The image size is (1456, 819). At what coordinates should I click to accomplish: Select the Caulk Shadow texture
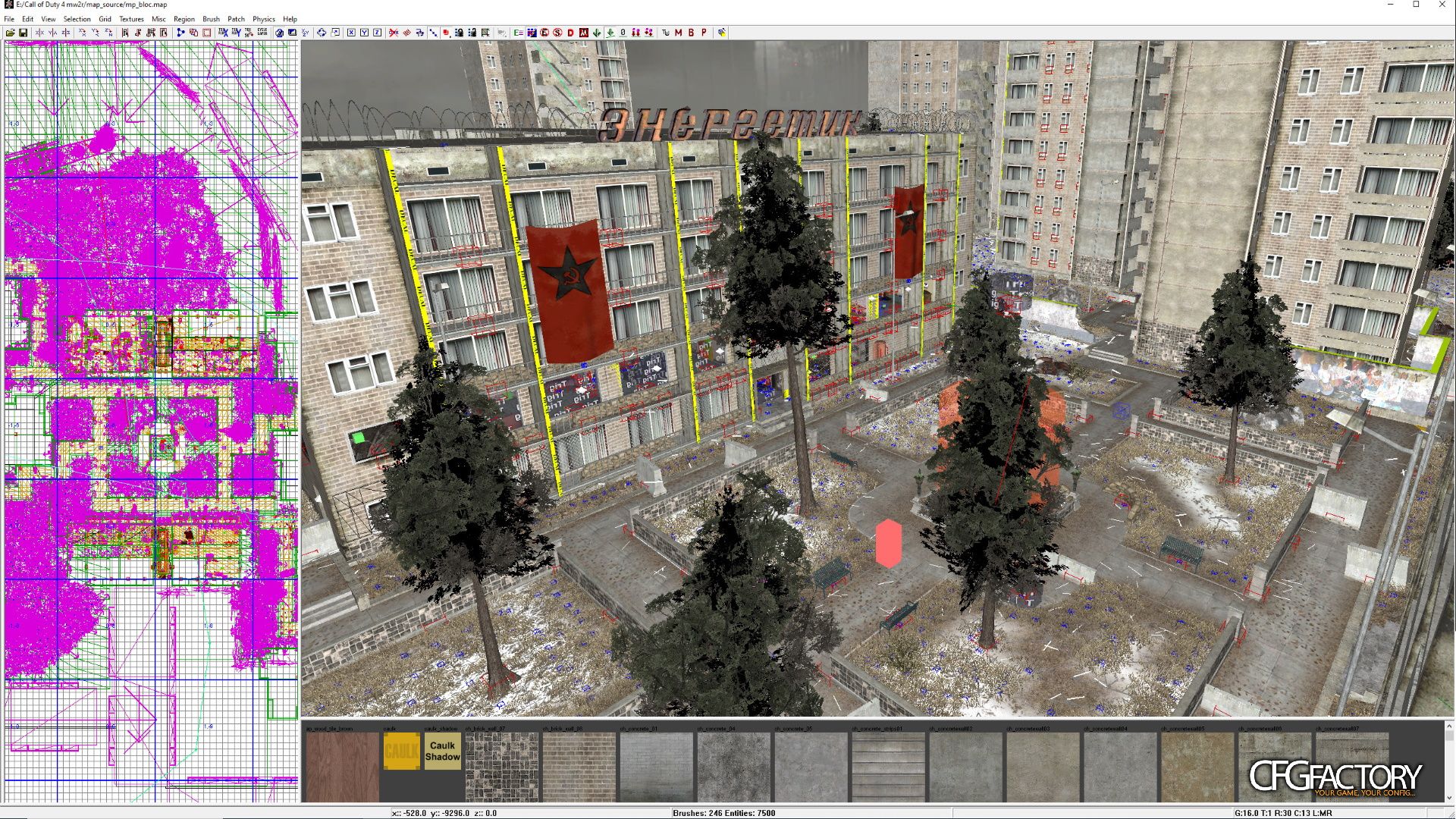443,751
